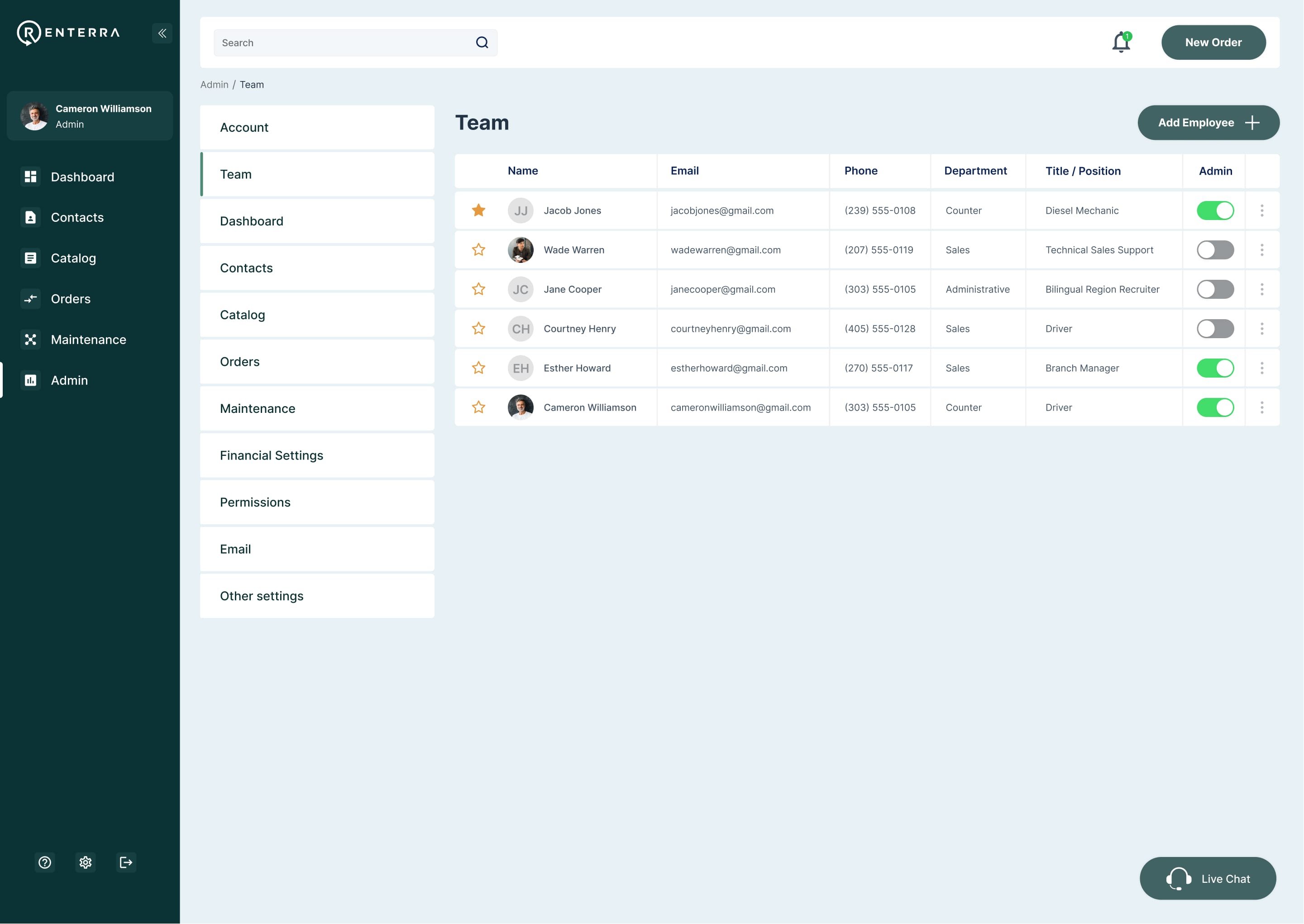Open Financial Settings section
The height and width of the screenshot is (924, 1304).
[x=317, y=456]
